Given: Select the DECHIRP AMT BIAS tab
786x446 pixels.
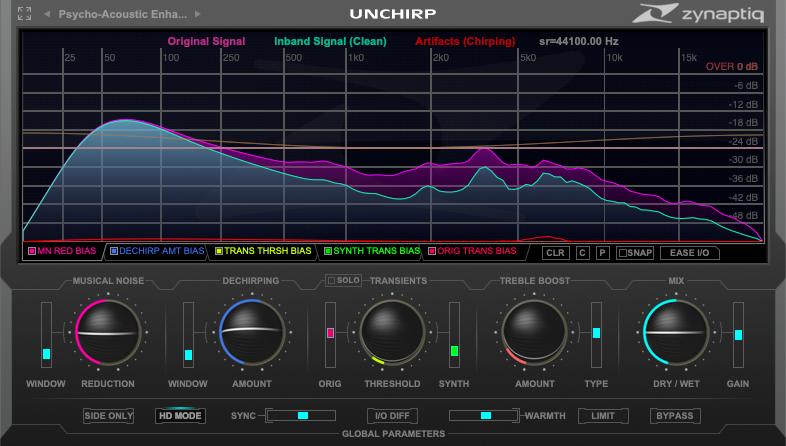Looking at the screenshot, I should pyautogui.click(x=157, y=251).
